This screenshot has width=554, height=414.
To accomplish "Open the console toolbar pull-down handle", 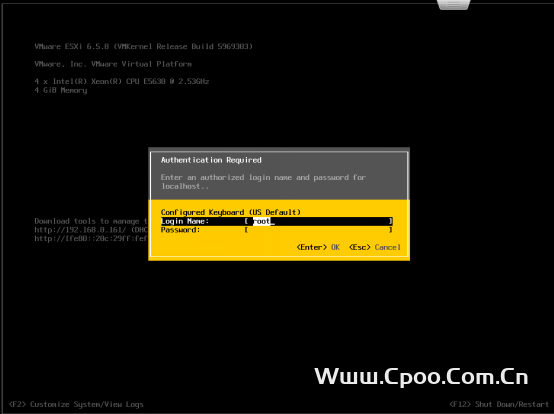I will (x=454, y=5).
